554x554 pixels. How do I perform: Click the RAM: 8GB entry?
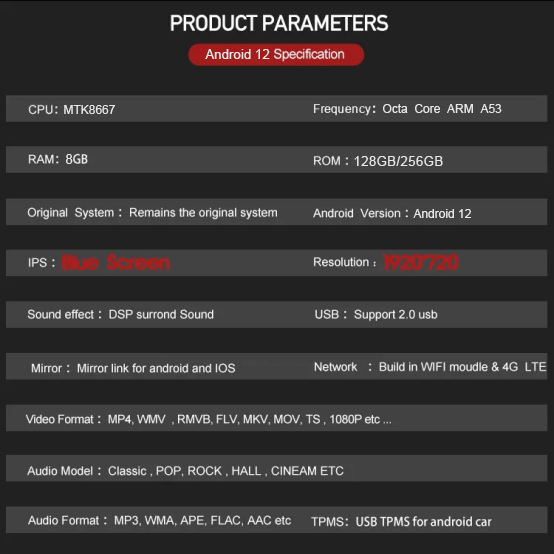click(x=58, y=159)
